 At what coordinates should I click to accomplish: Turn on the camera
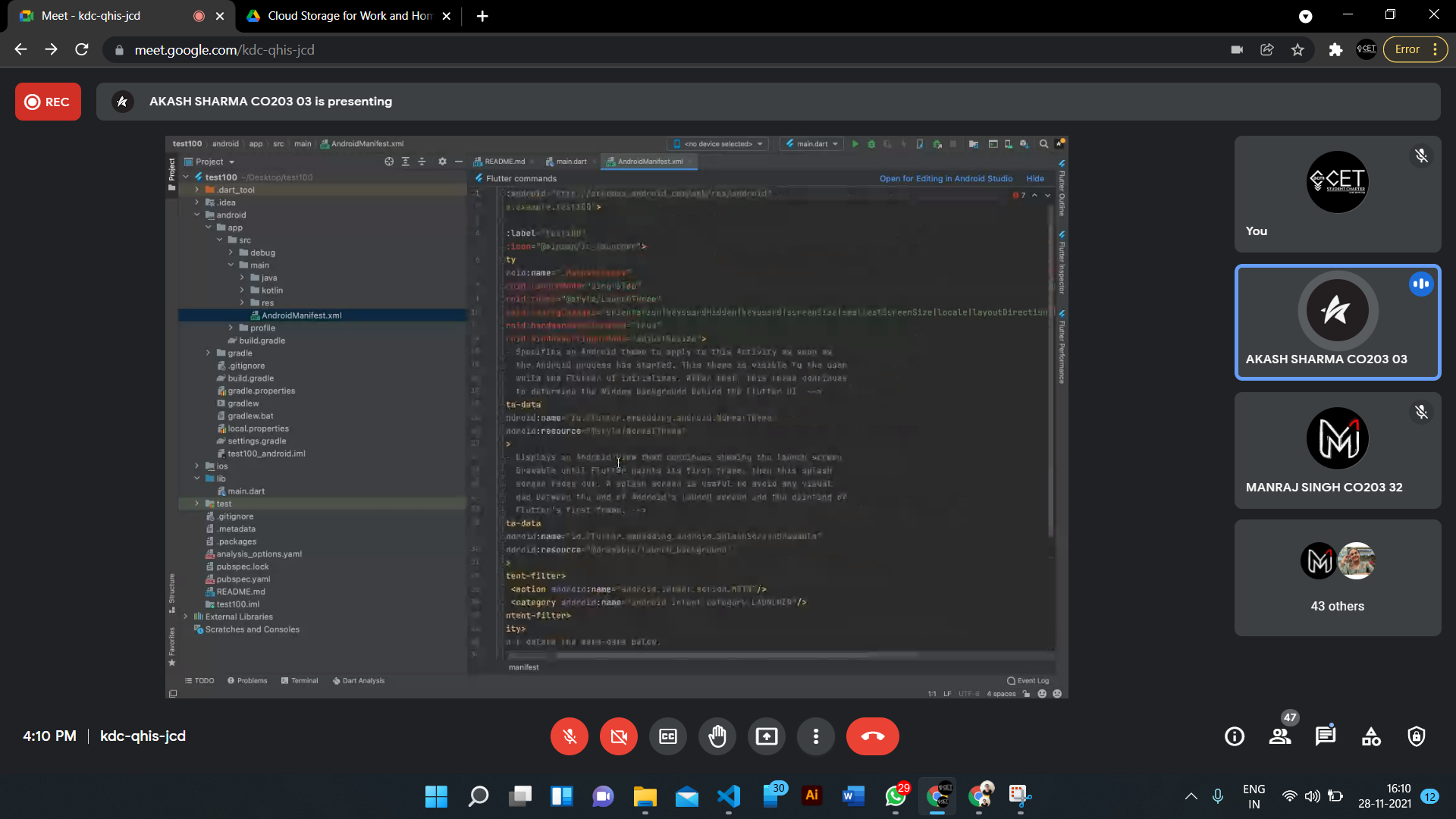click(619, 736)
